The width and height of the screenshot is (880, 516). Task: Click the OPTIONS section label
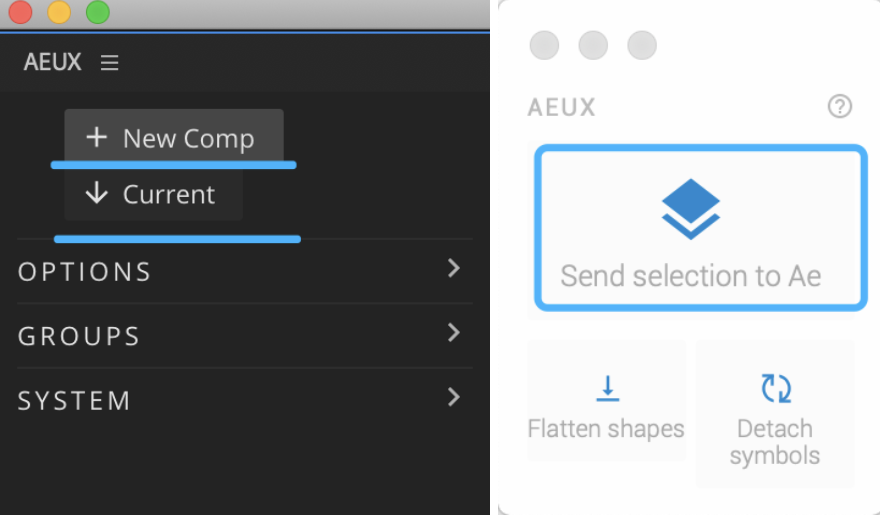tap(85, 272)
